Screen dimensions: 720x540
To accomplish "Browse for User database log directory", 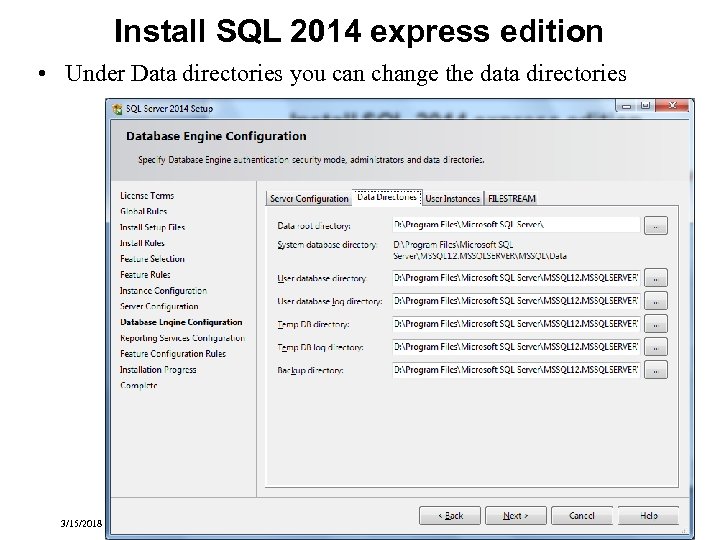I will point(656,301).
